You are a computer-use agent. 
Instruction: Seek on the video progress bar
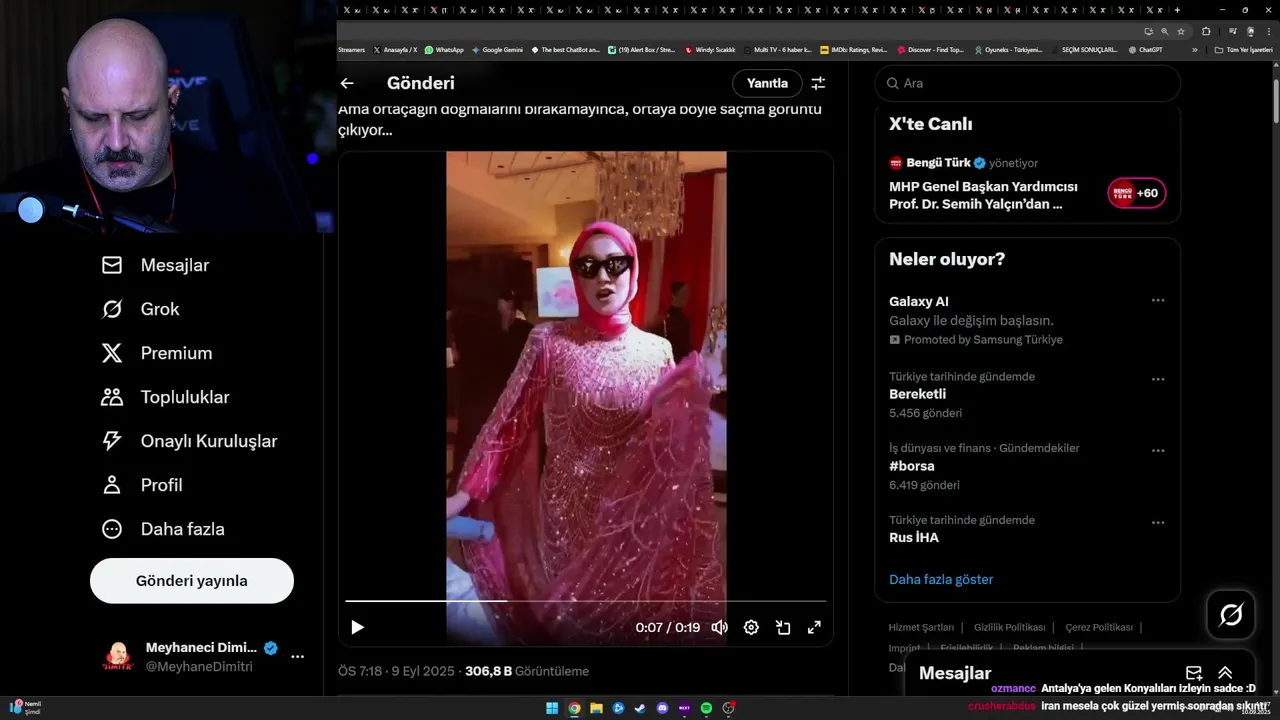(586, 601)
